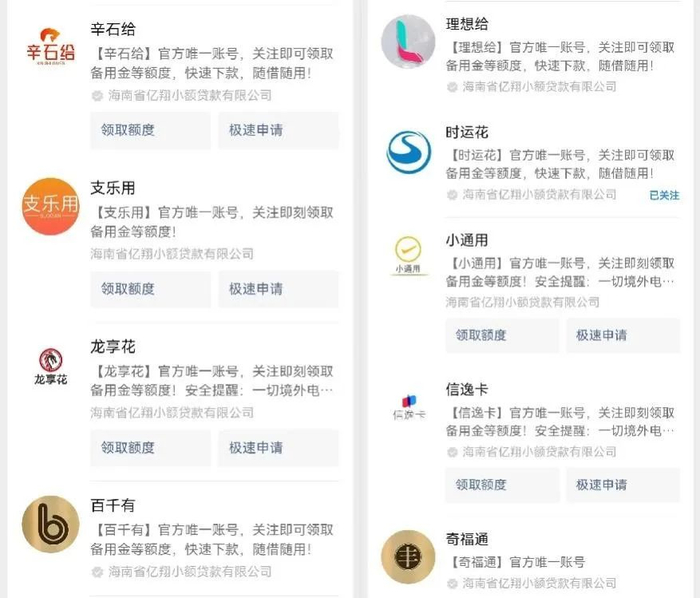Click 领取额度 under 支乐用

click(150, 289)
